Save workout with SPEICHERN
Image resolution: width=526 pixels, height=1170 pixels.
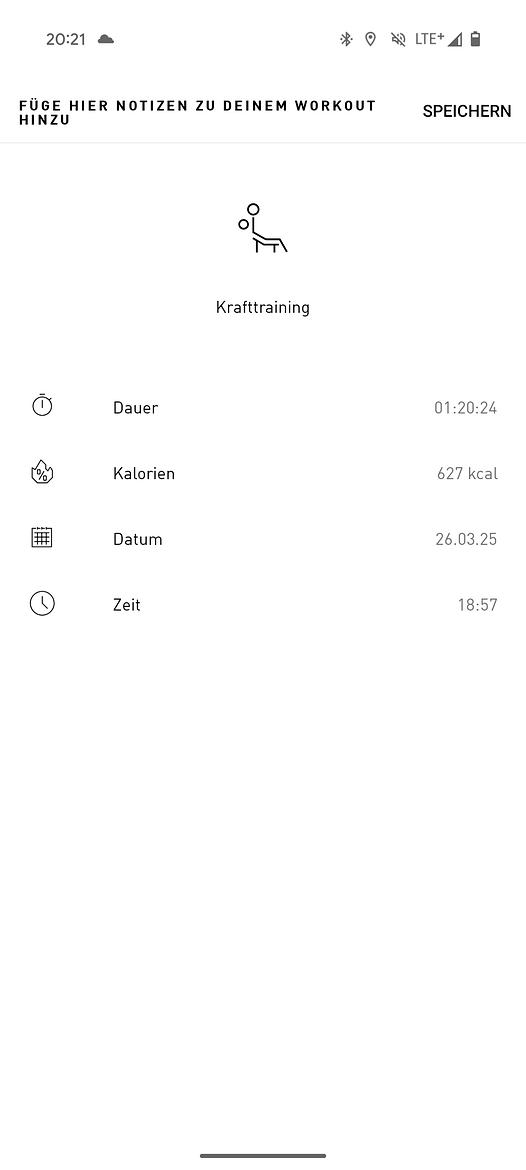467,111
